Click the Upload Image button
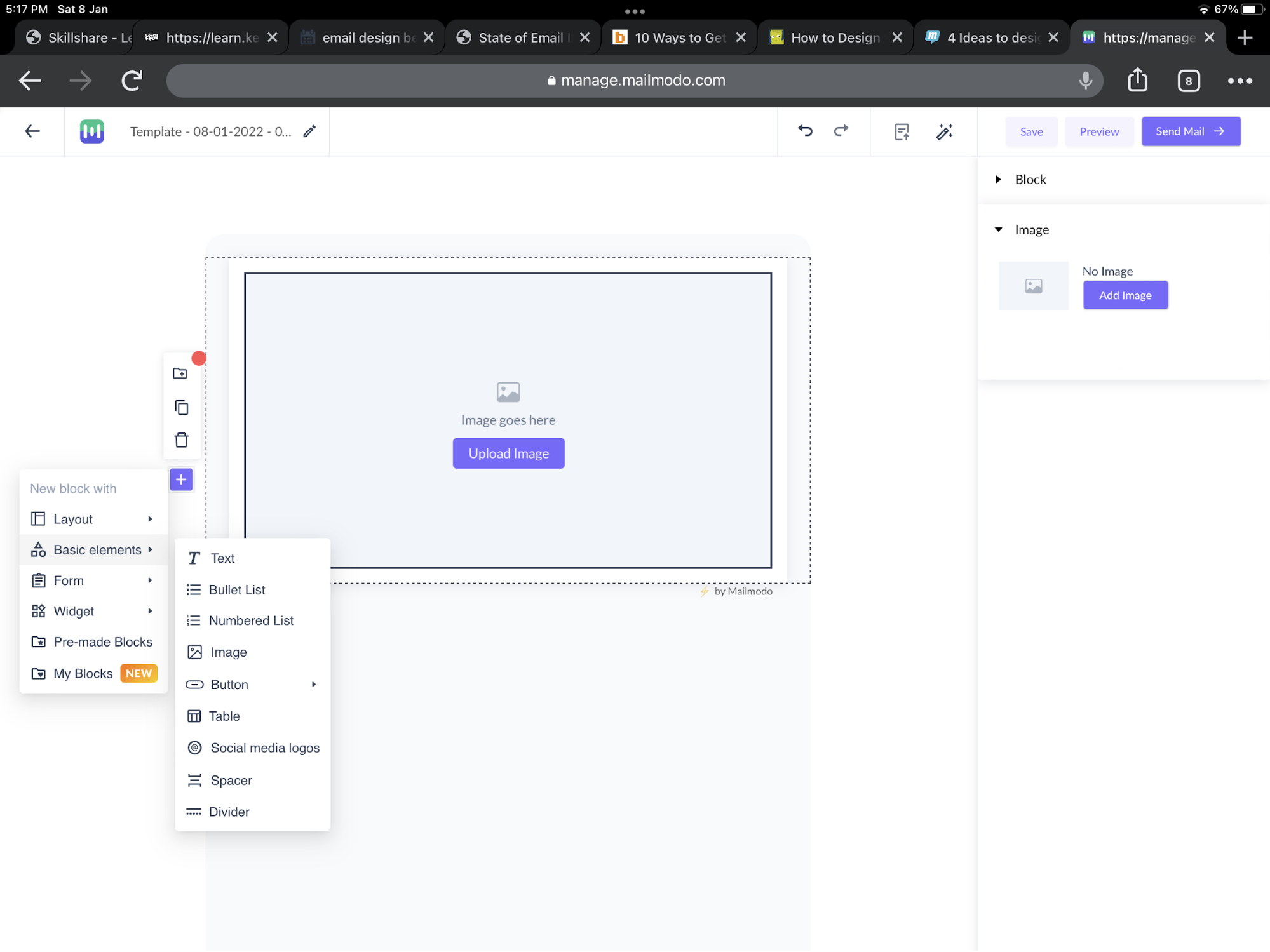Image resolution: width=1270 pixels, height=952 pixels. pyautogui.click(x=508, y=453)
